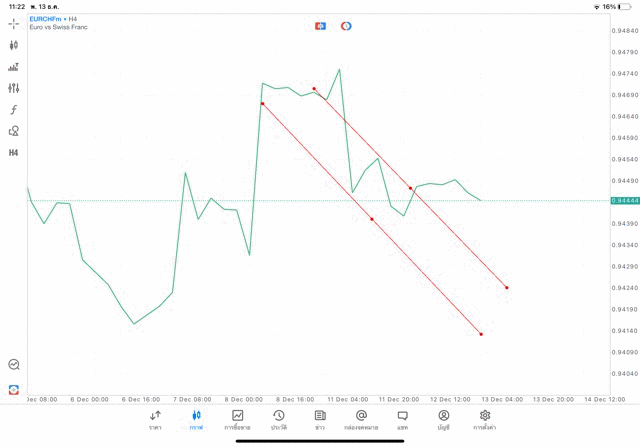Image resolution: width=640 pixels, height=447 pixels.
Task: Select the crosshair tool
Action: pos(14,23)
